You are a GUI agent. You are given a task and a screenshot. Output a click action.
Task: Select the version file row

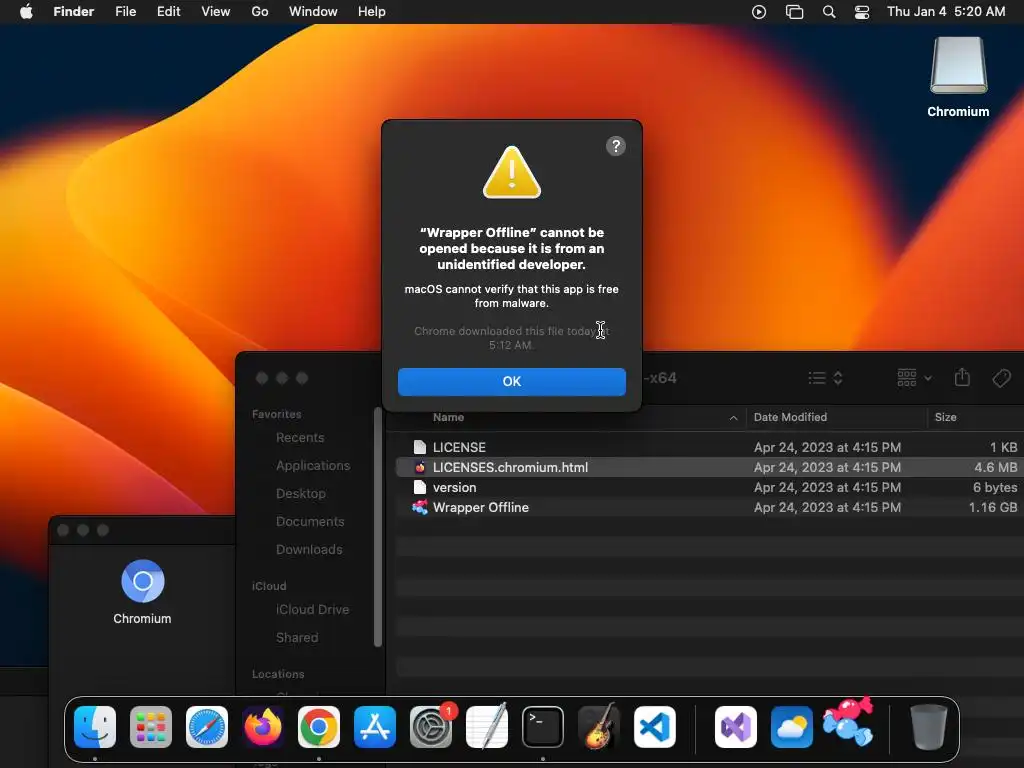(x=709, y=487)
